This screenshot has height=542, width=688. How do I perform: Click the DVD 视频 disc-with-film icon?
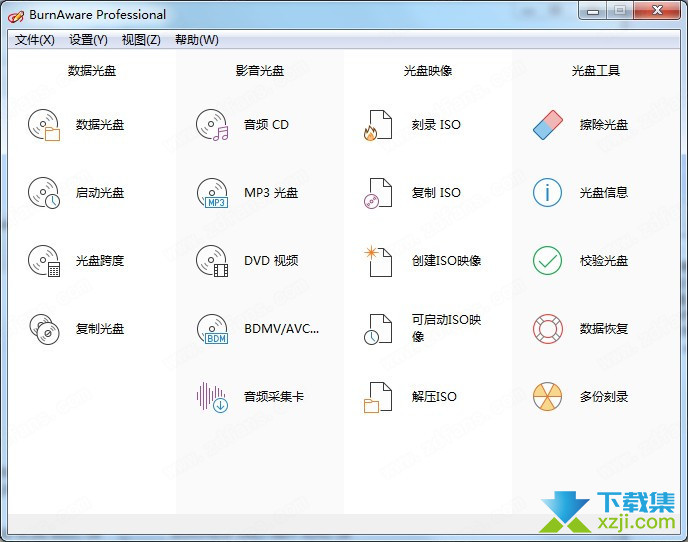pos(212,261)
